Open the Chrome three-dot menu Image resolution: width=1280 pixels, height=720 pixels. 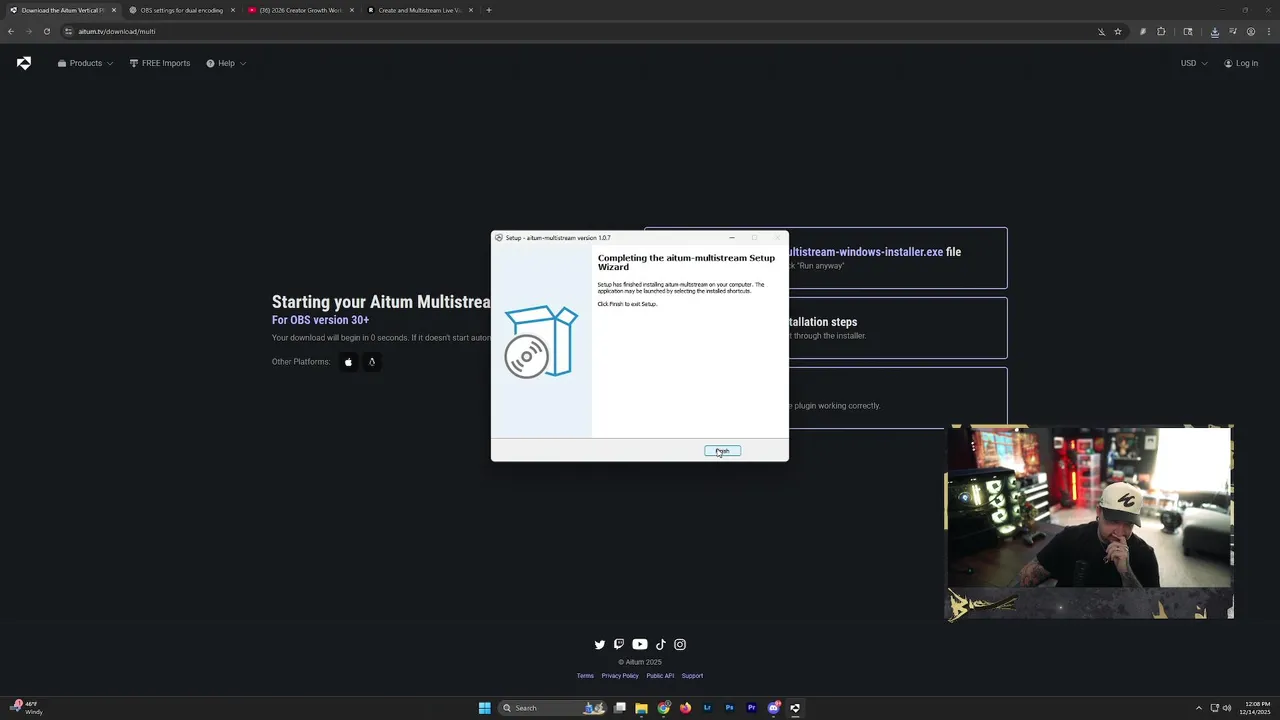(x=1268, y=31)
